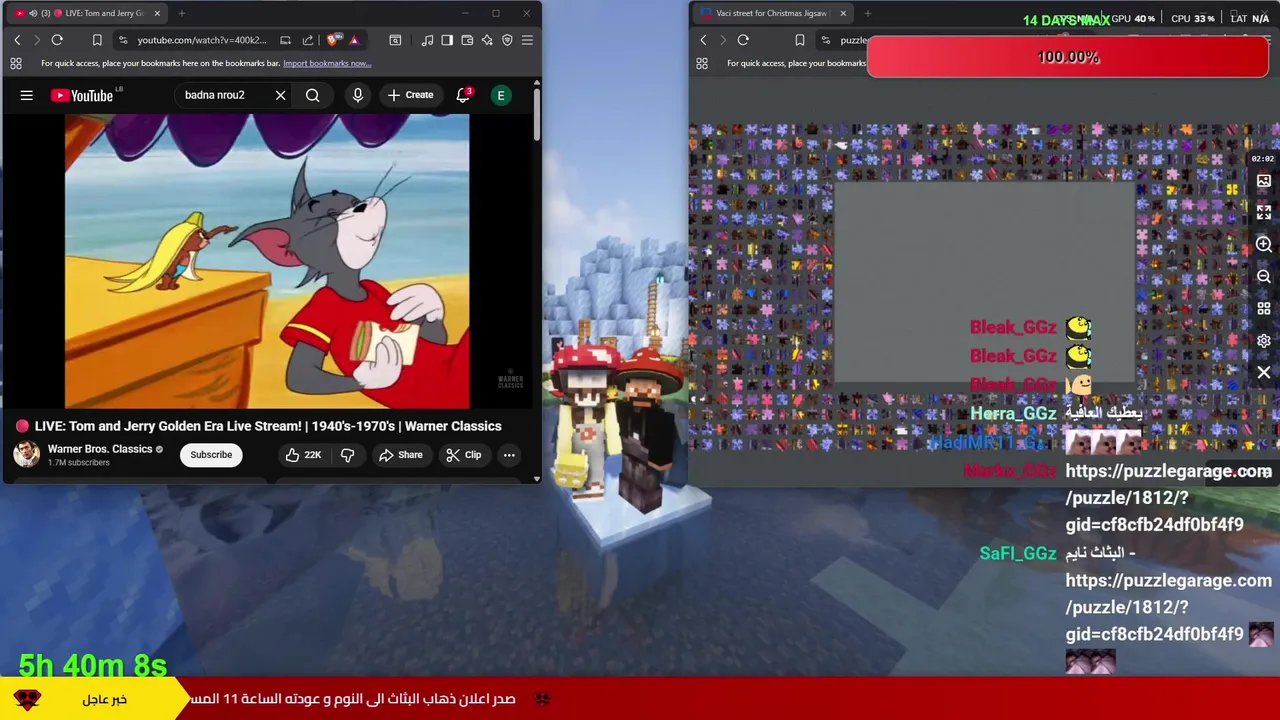Image resolution: width=1280 pixels, height=720 pixels.
Task: Open Brave Rewards triangle icon
Action: pyautogui.click(x=353, y=40)
